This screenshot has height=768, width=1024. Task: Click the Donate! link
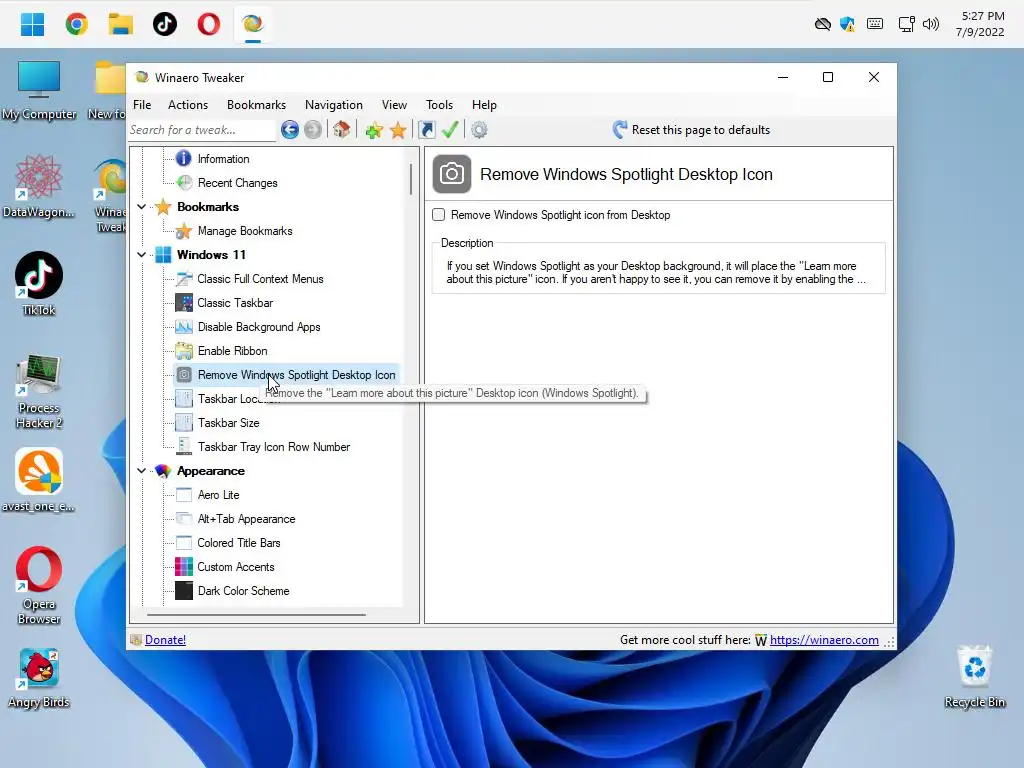point(165,640)
